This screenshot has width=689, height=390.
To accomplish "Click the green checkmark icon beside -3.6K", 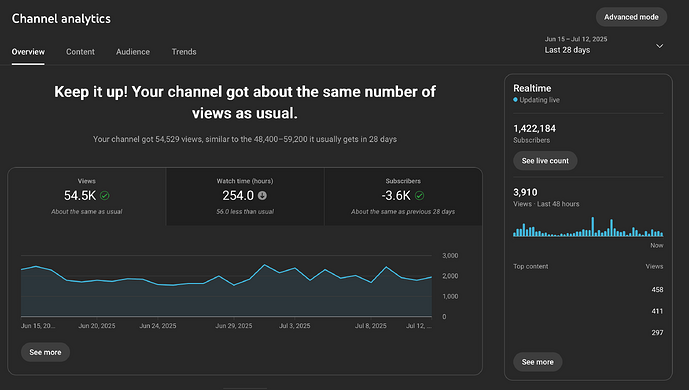I will (420, 195).
